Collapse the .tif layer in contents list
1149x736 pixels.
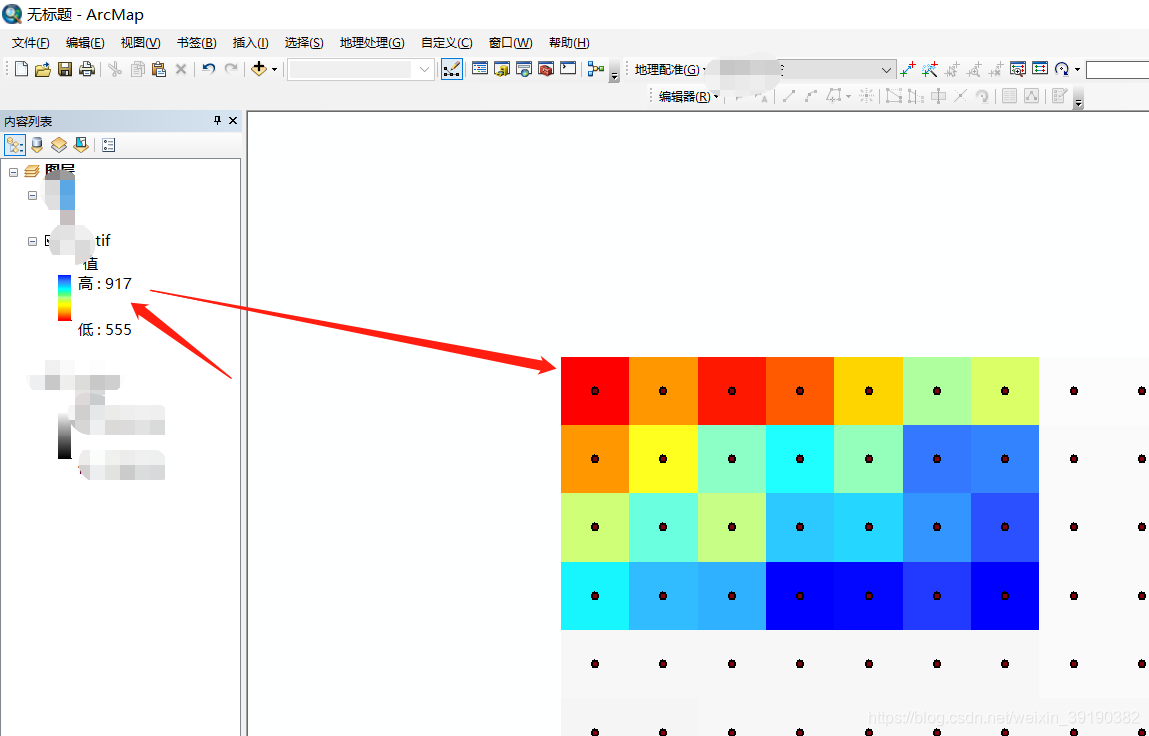pos(32,240)
